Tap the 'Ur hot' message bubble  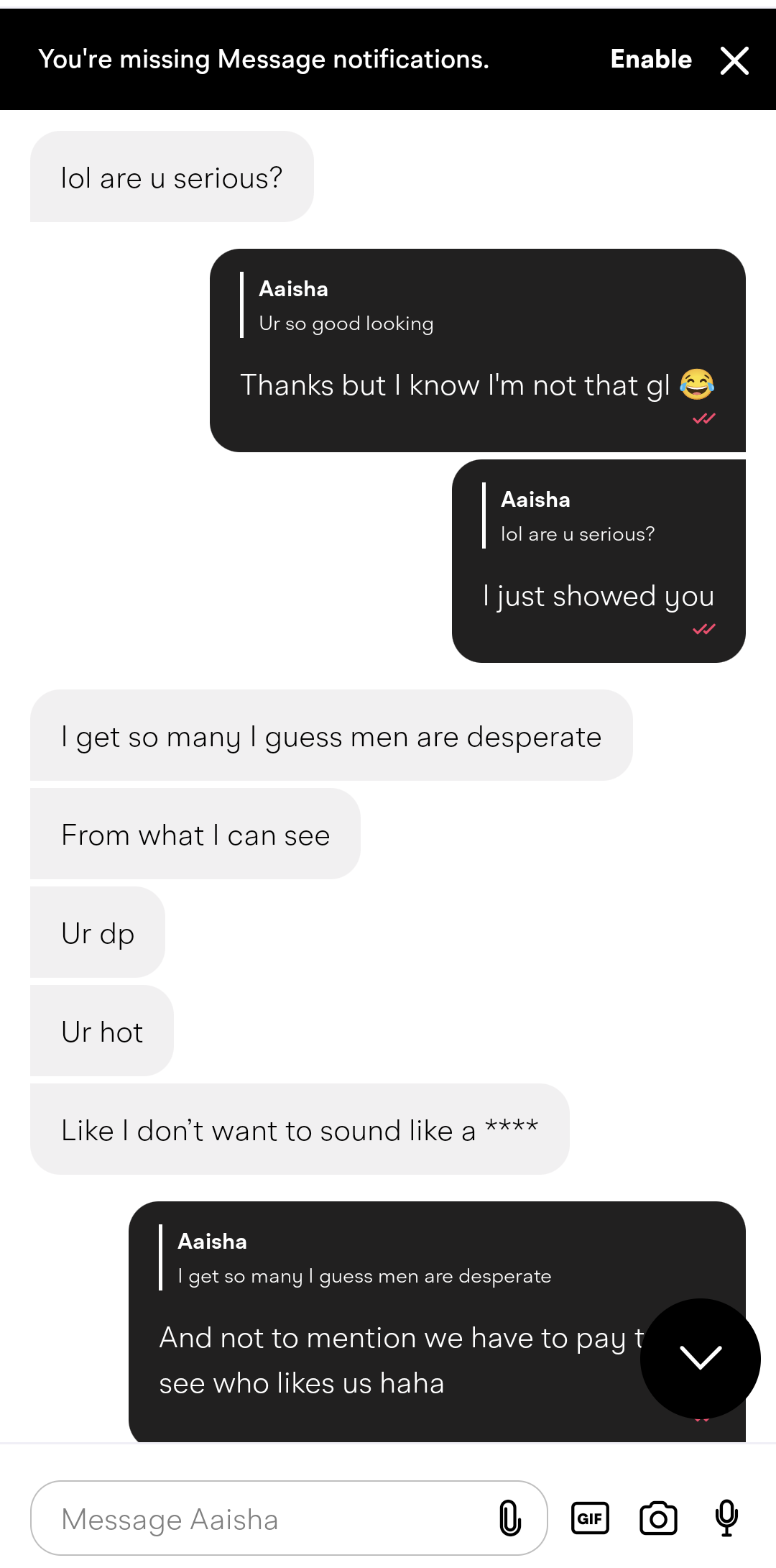pyautogui.click(x=102, y=1031)
